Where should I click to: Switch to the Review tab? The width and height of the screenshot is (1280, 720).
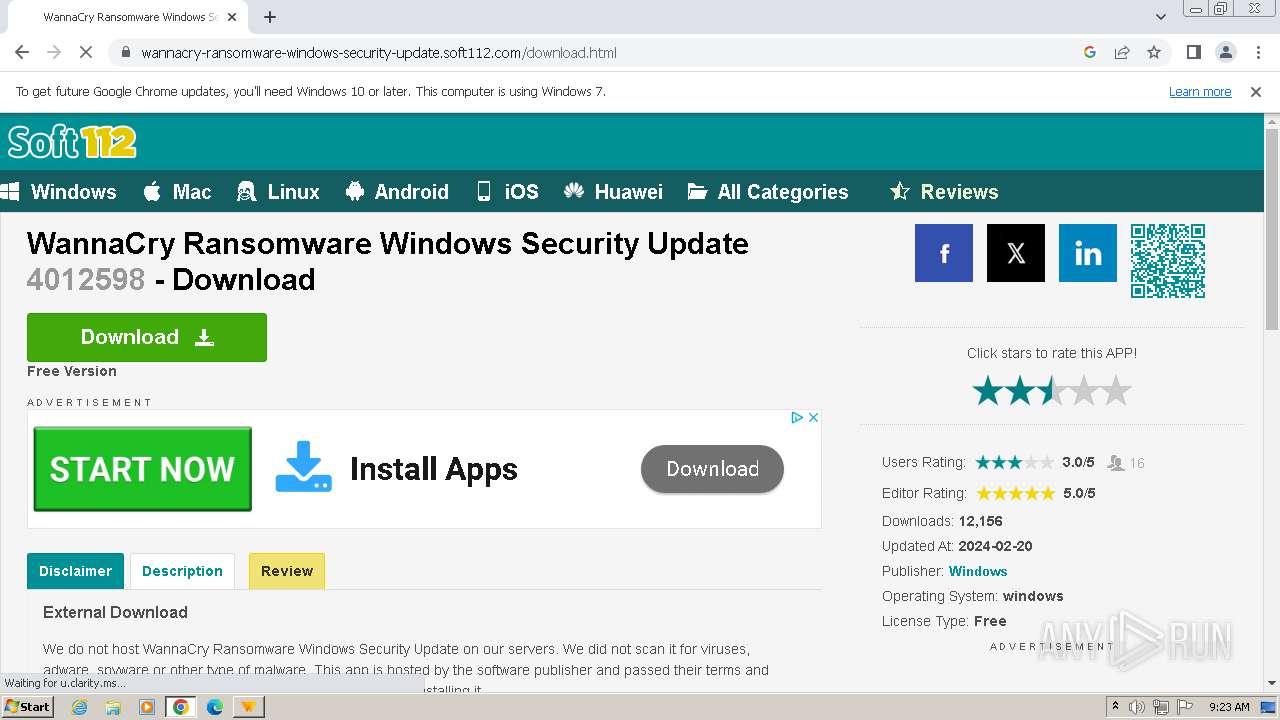(287, 571)
